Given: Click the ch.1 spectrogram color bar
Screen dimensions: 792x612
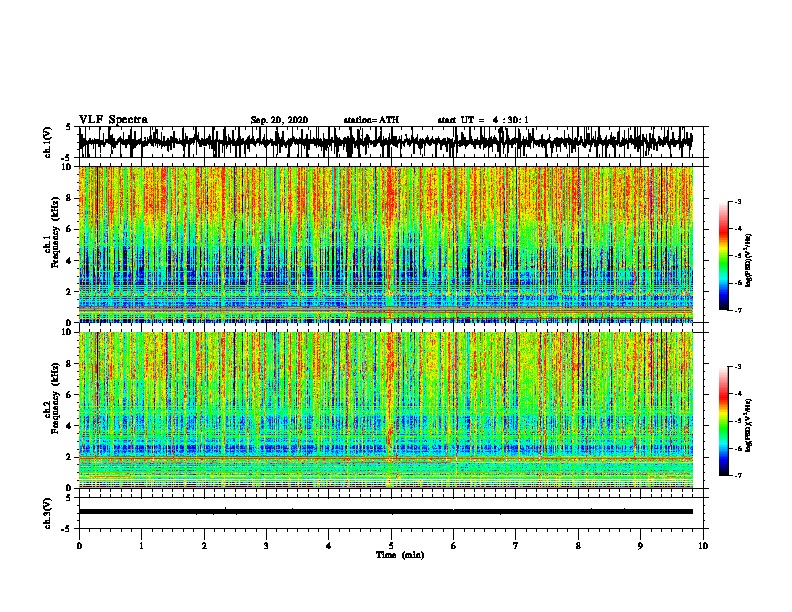Looking at the screenshot, I should coord(723,256).
